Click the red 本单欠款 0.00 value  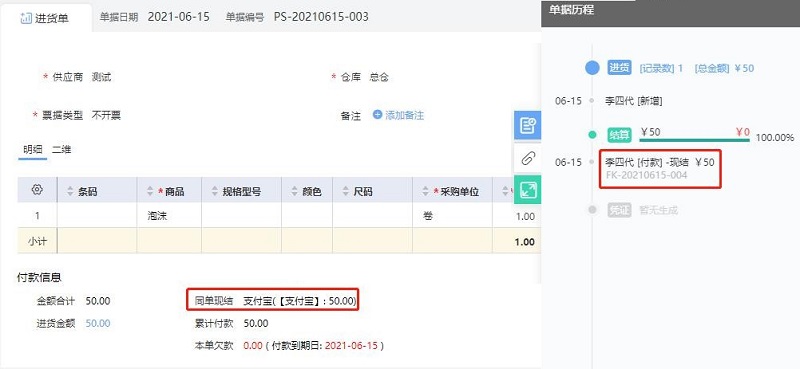pos(253,346)
